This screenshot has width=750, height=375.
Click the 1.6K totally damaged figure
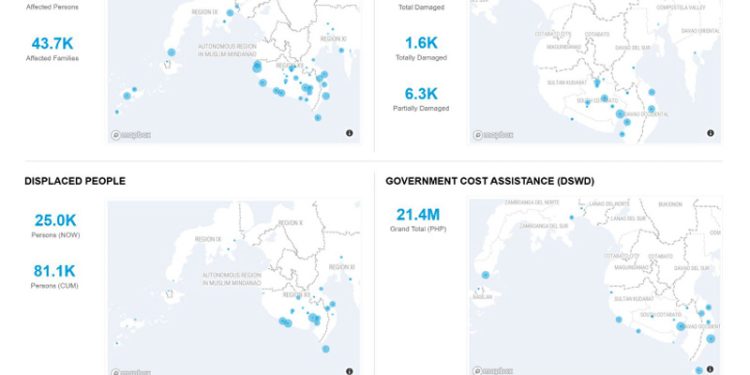[421, 43]
